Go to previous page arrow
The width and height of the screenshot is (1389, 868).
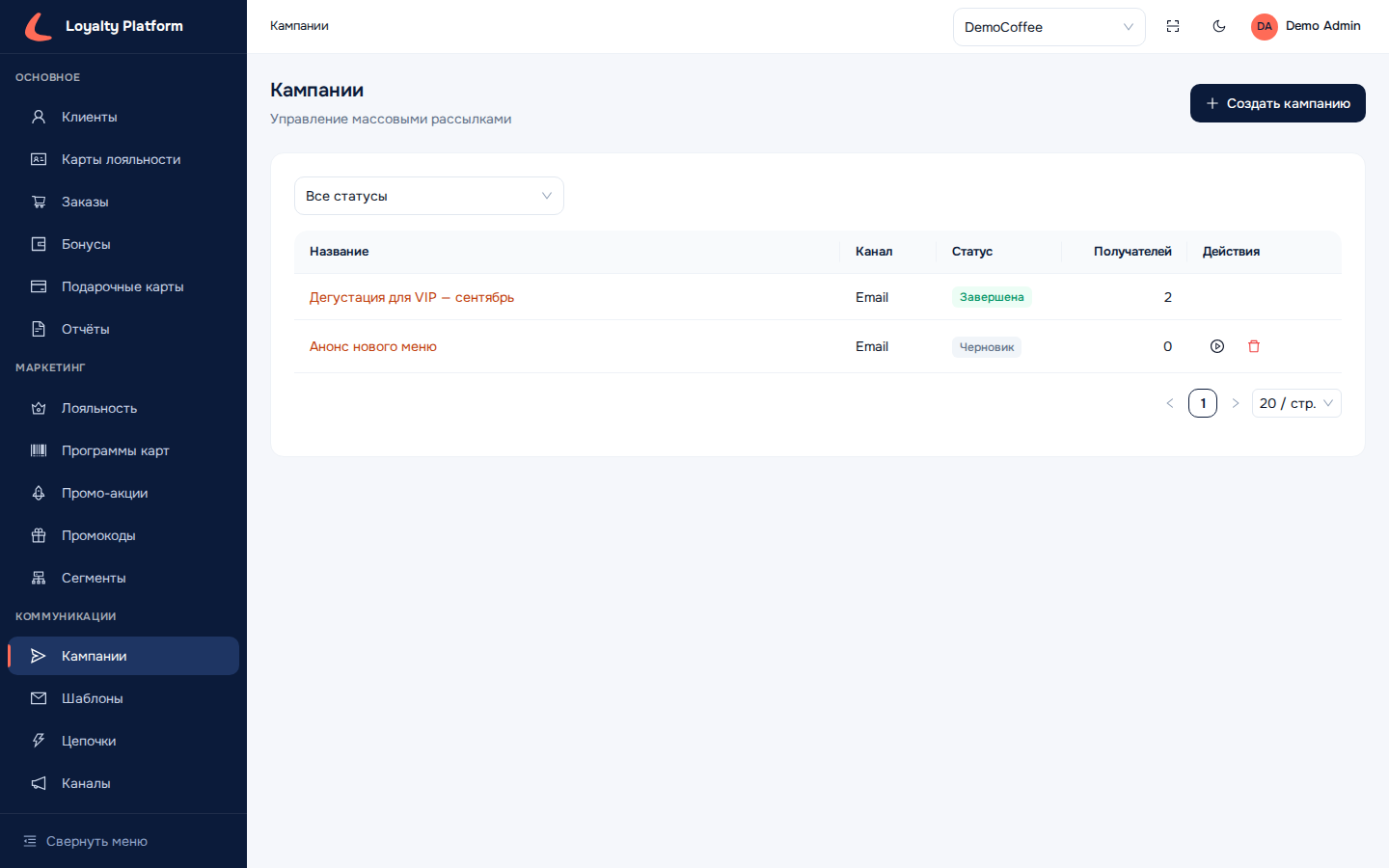[x=1170, y=403]
